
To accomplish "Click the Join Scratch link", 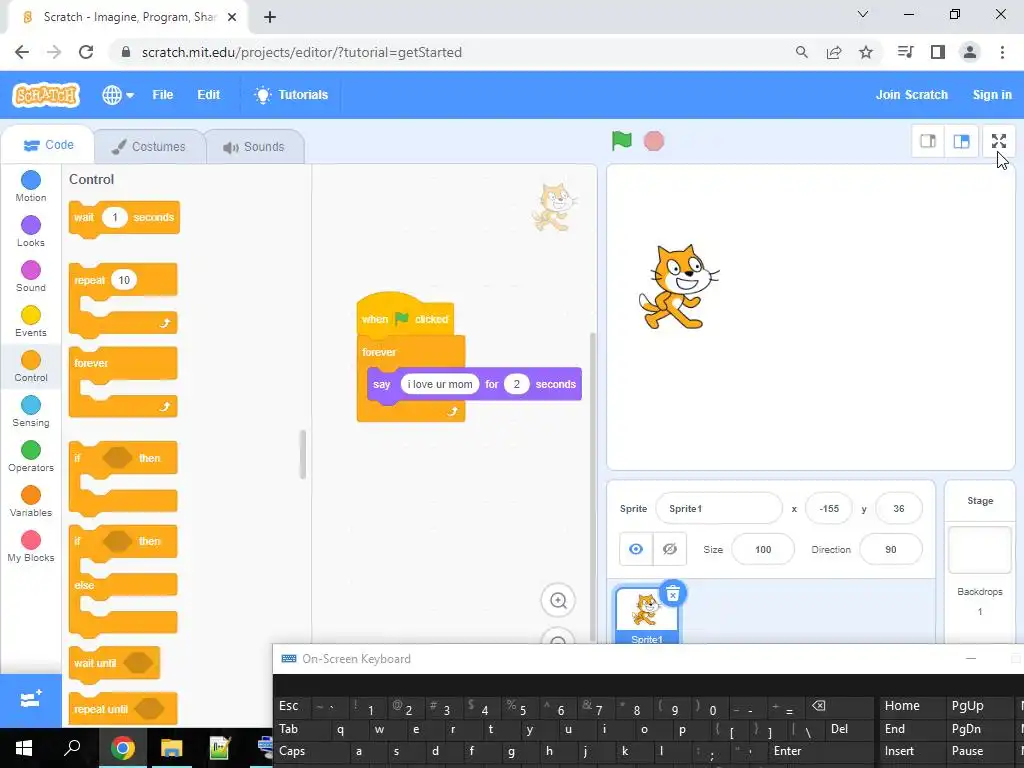I will (x=912, y=95).
